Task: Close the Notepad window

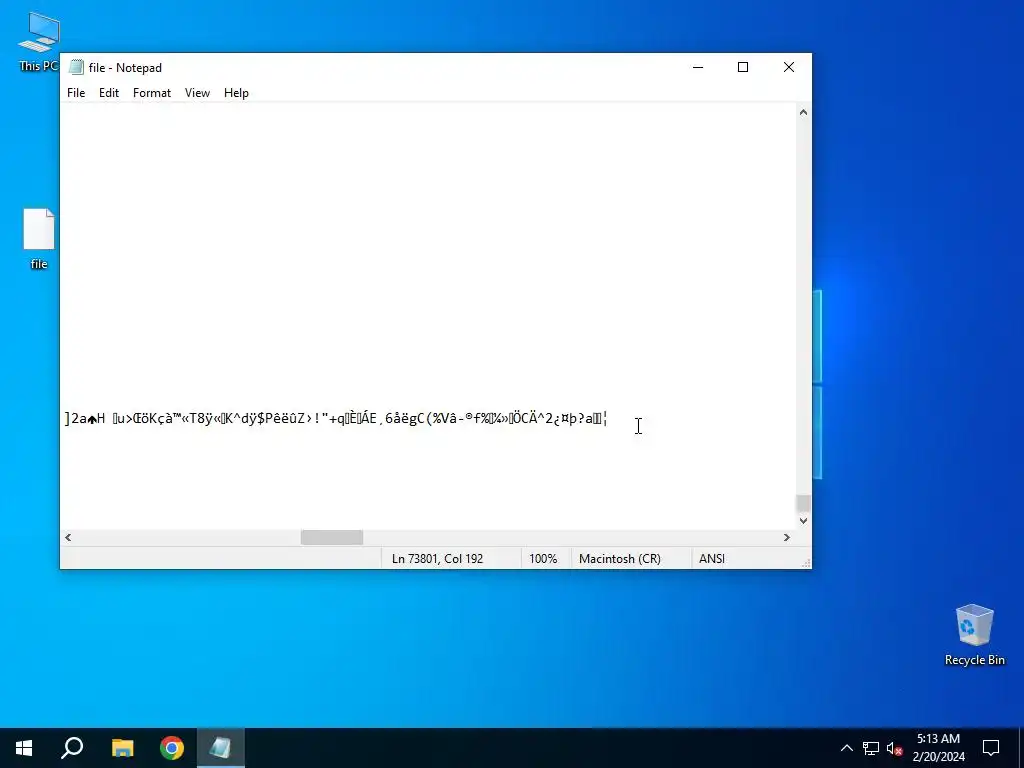Action: tap(789, 67)
